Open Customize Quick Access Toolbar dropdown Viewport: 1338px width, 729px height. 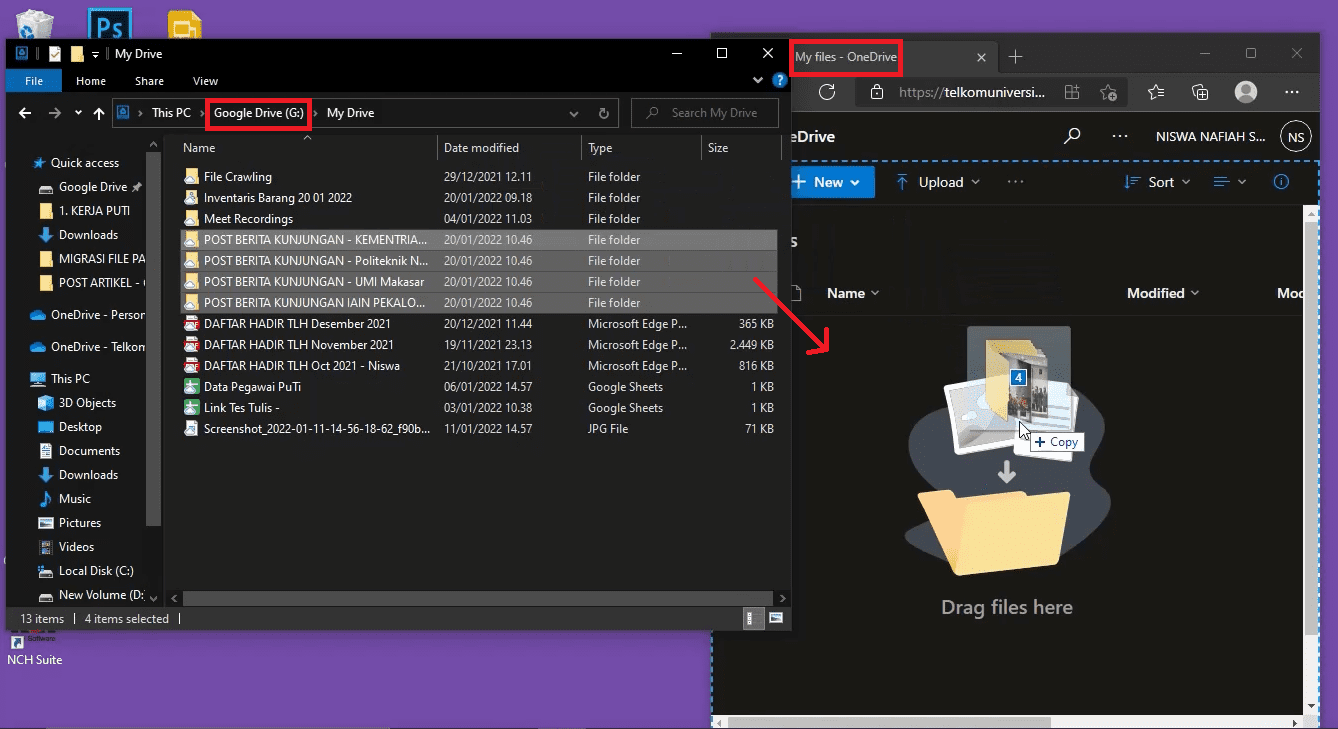click(x=95, y=54)
